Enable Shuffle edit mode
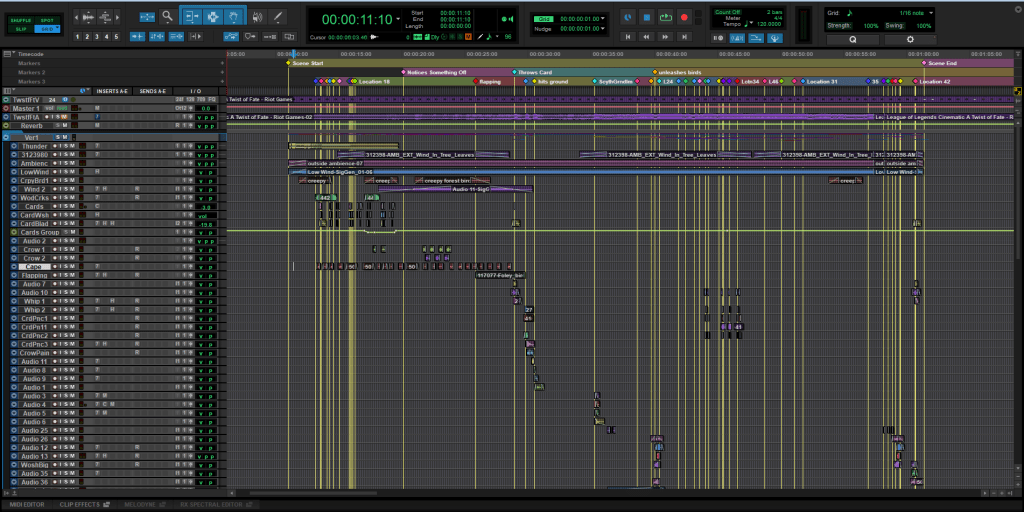This screenshot has width=1024, height=512. click(x=22, y=19)
